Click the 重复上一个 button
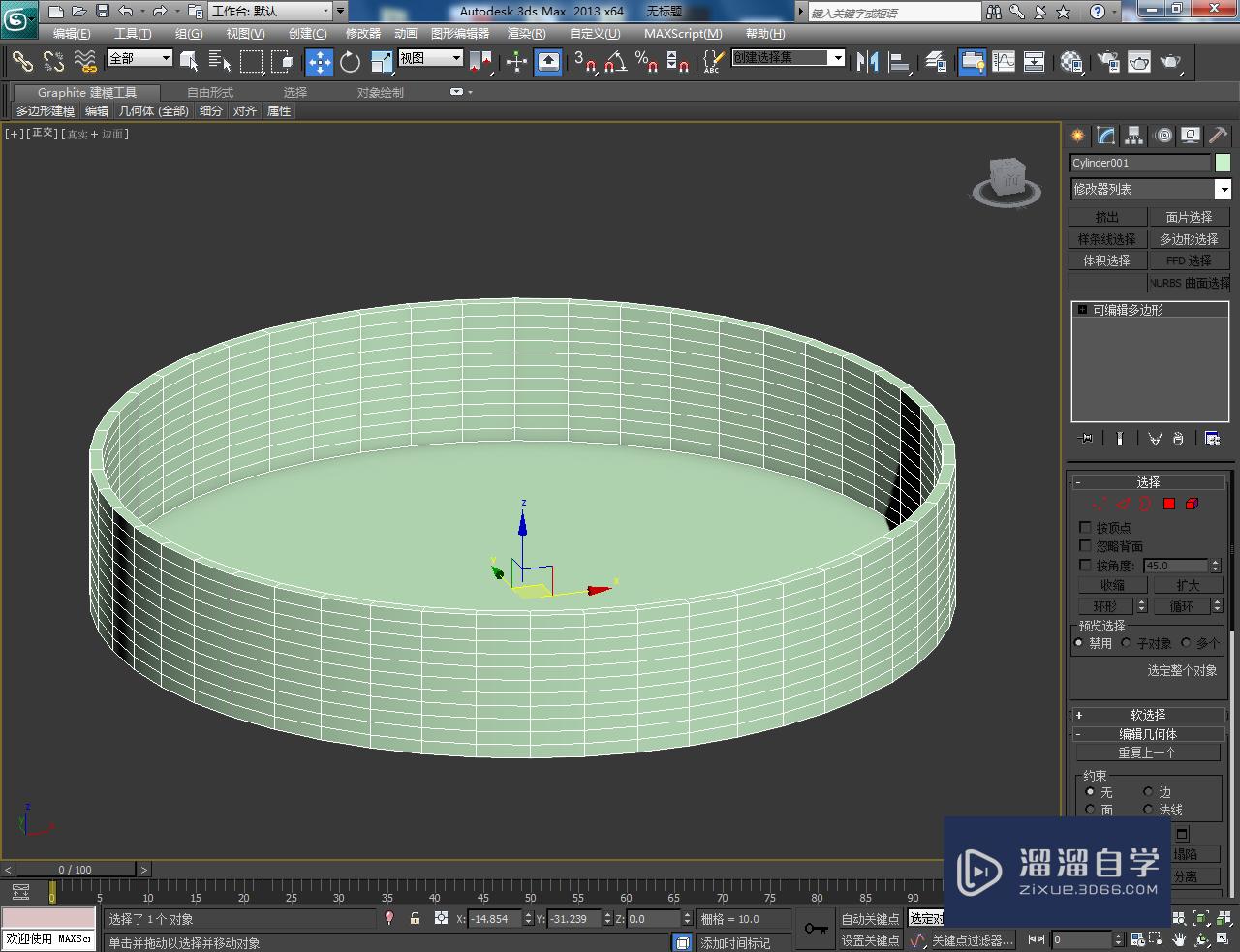1240x952 pixels. click(x=1148, y=752)
